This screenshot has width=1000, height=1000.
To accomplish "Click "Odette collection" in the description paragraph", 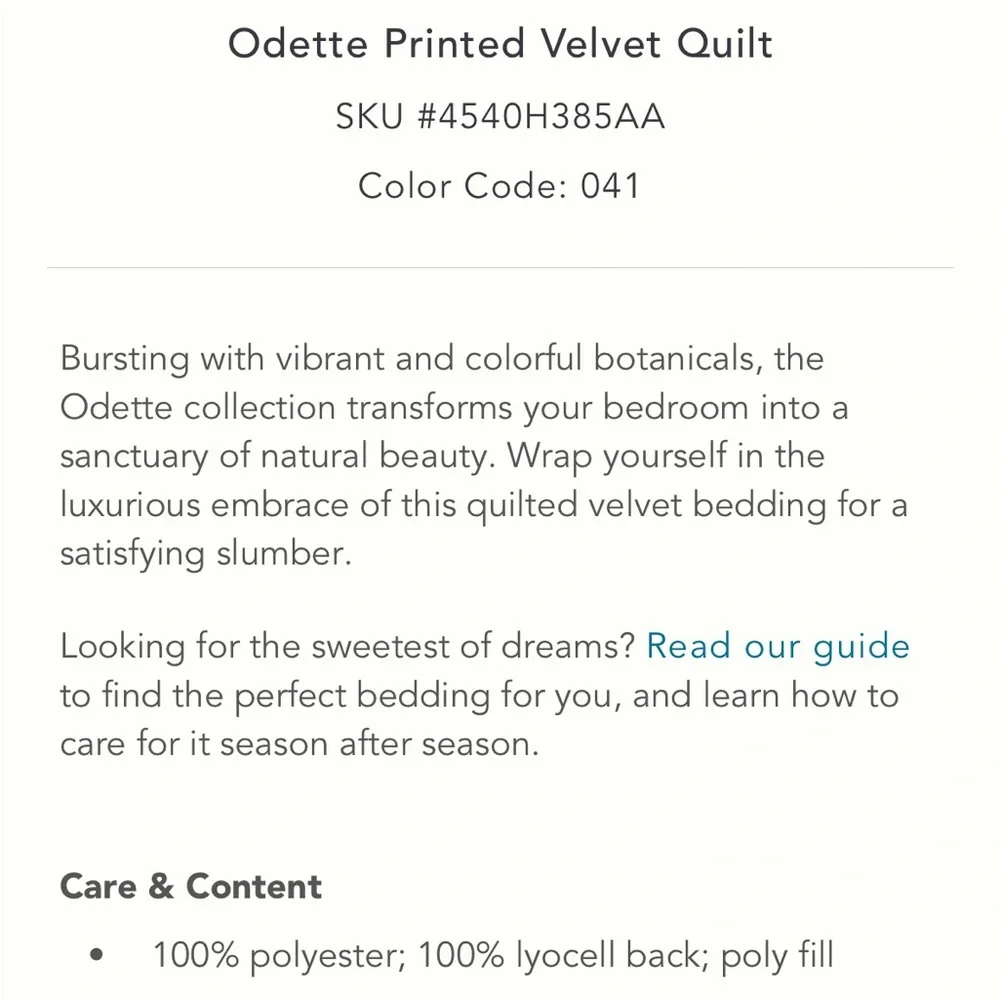I will [198, 408].
